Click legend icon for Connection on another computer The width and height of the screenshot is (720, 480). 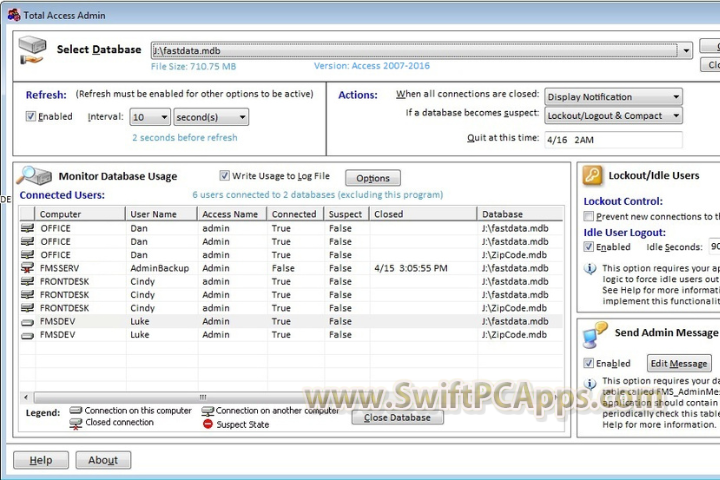pyautogui.click(x=208, y=411)
